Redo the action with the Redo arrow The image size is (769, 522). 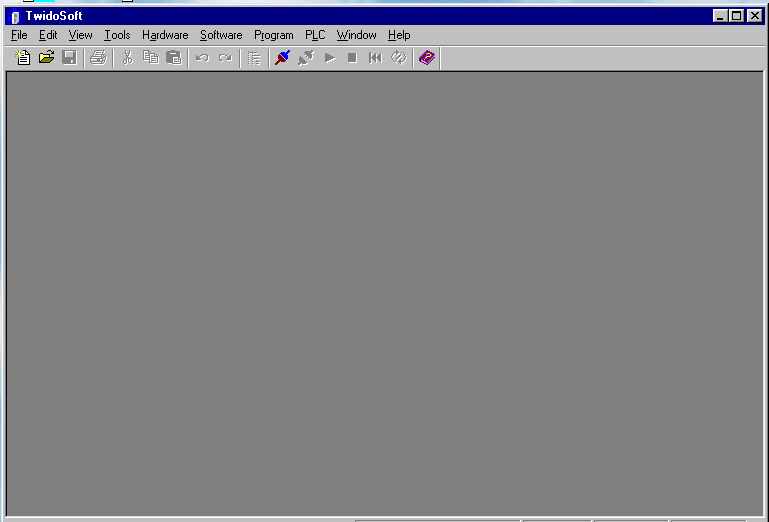225,58
